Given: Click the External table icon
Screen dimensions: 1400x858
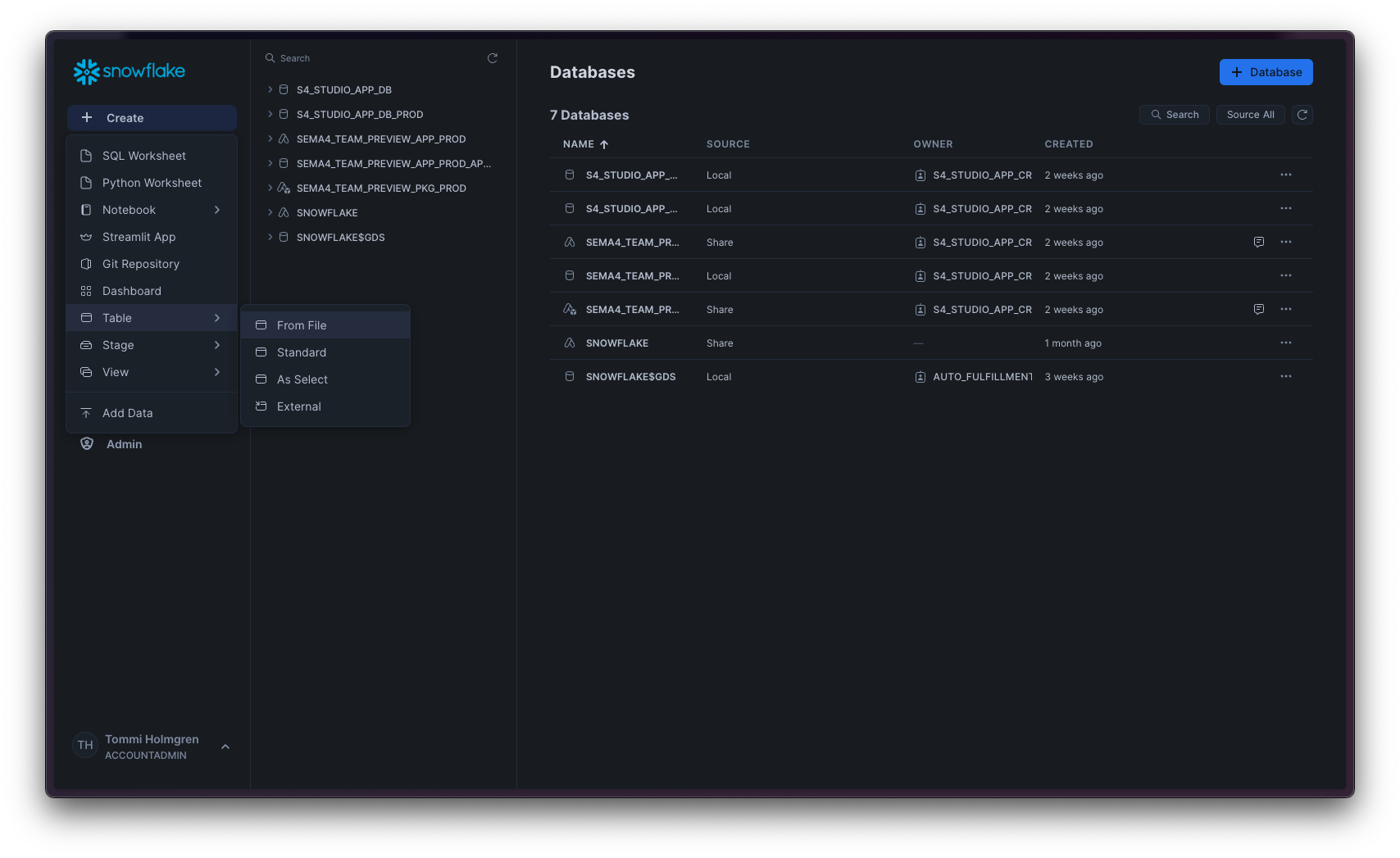Looking at the screenshot, I should 261,406.
